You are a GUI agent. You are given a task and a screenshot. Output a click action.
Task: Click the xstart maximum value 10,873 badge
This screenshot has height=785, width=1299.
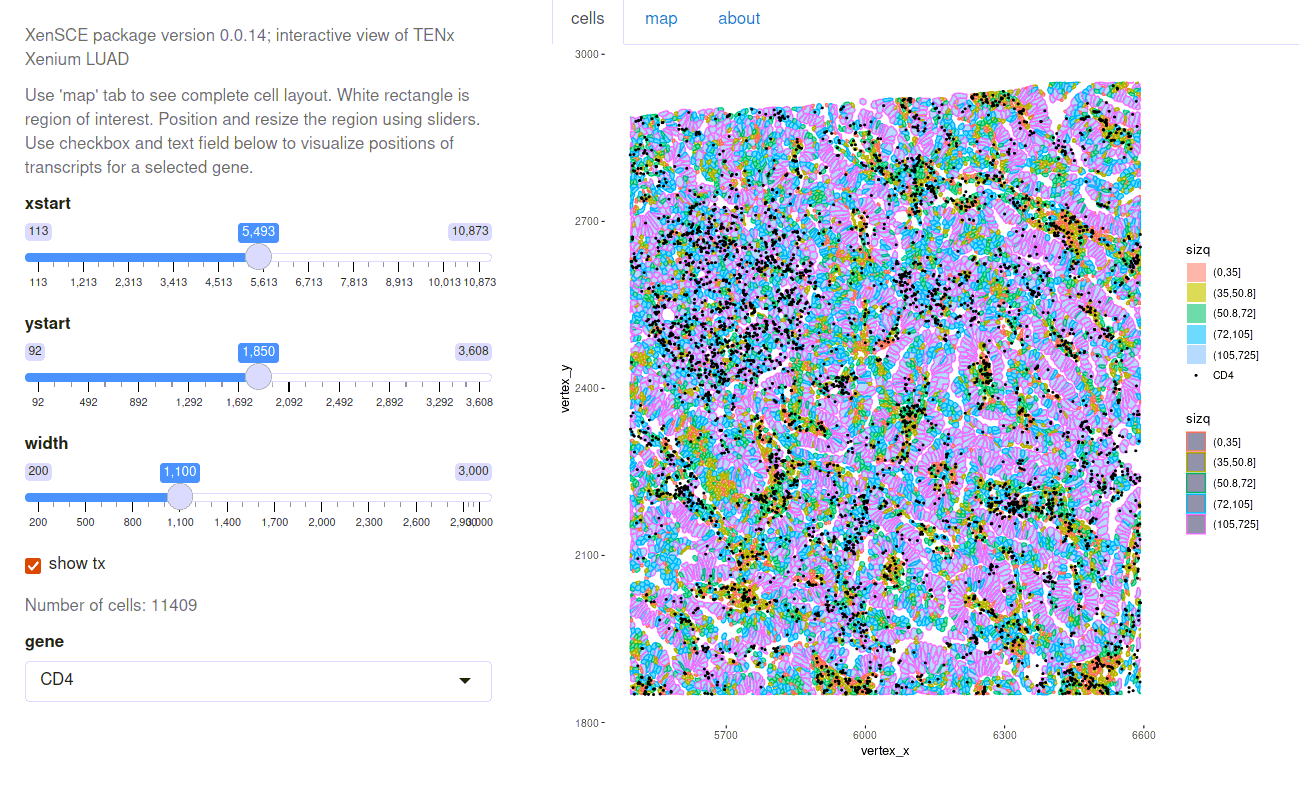point(470,231)
